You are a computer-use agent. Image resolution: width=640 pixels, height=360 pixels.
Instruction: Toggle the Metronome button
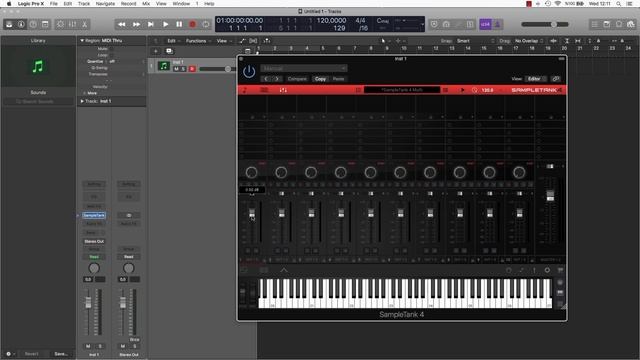498,24
